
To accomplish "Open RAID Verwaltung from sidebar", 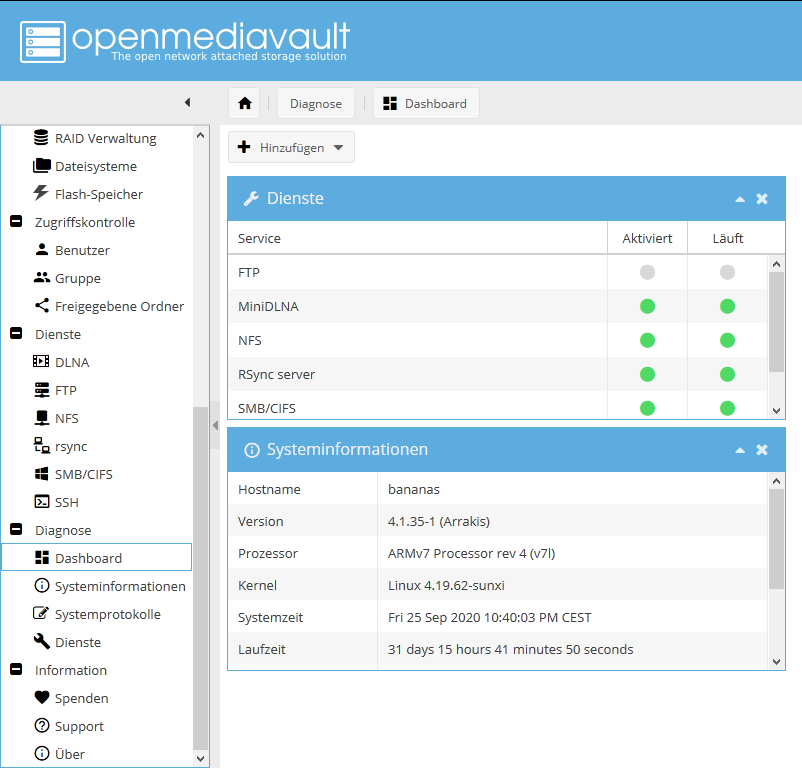I will (105, 138).
